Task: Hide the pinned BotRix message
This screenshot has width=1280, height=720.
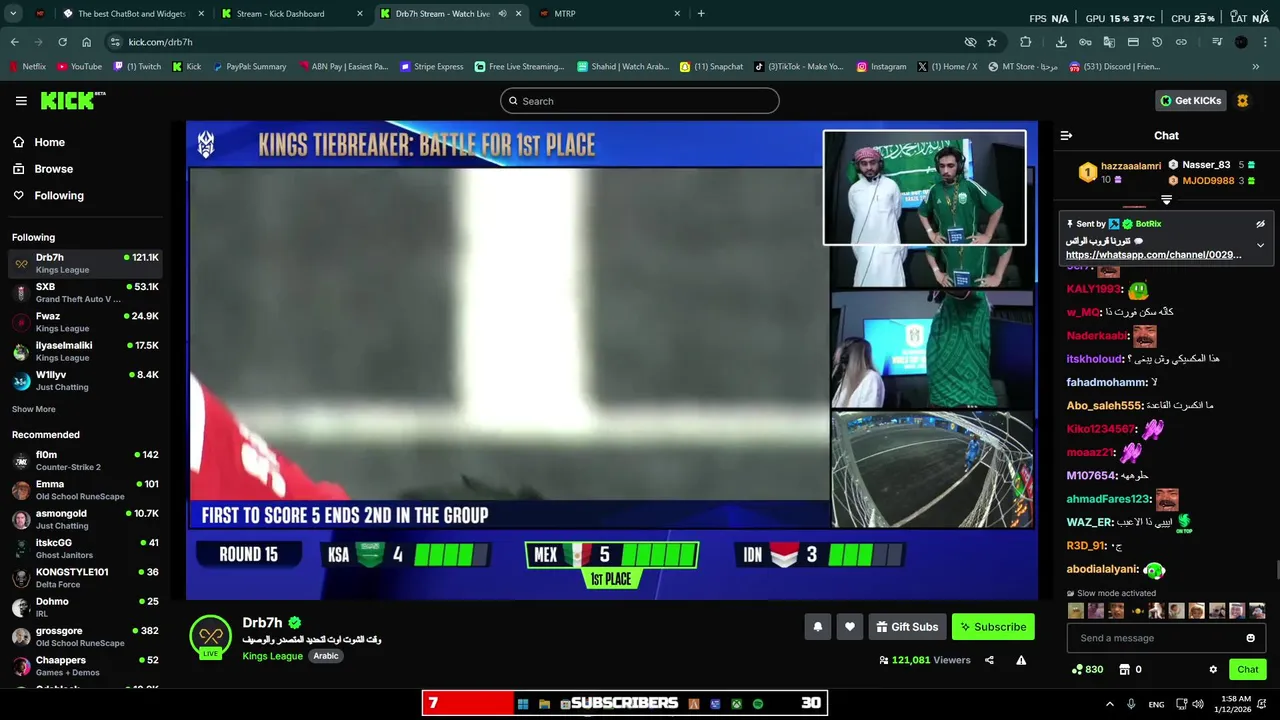Action: [1260, 224]
